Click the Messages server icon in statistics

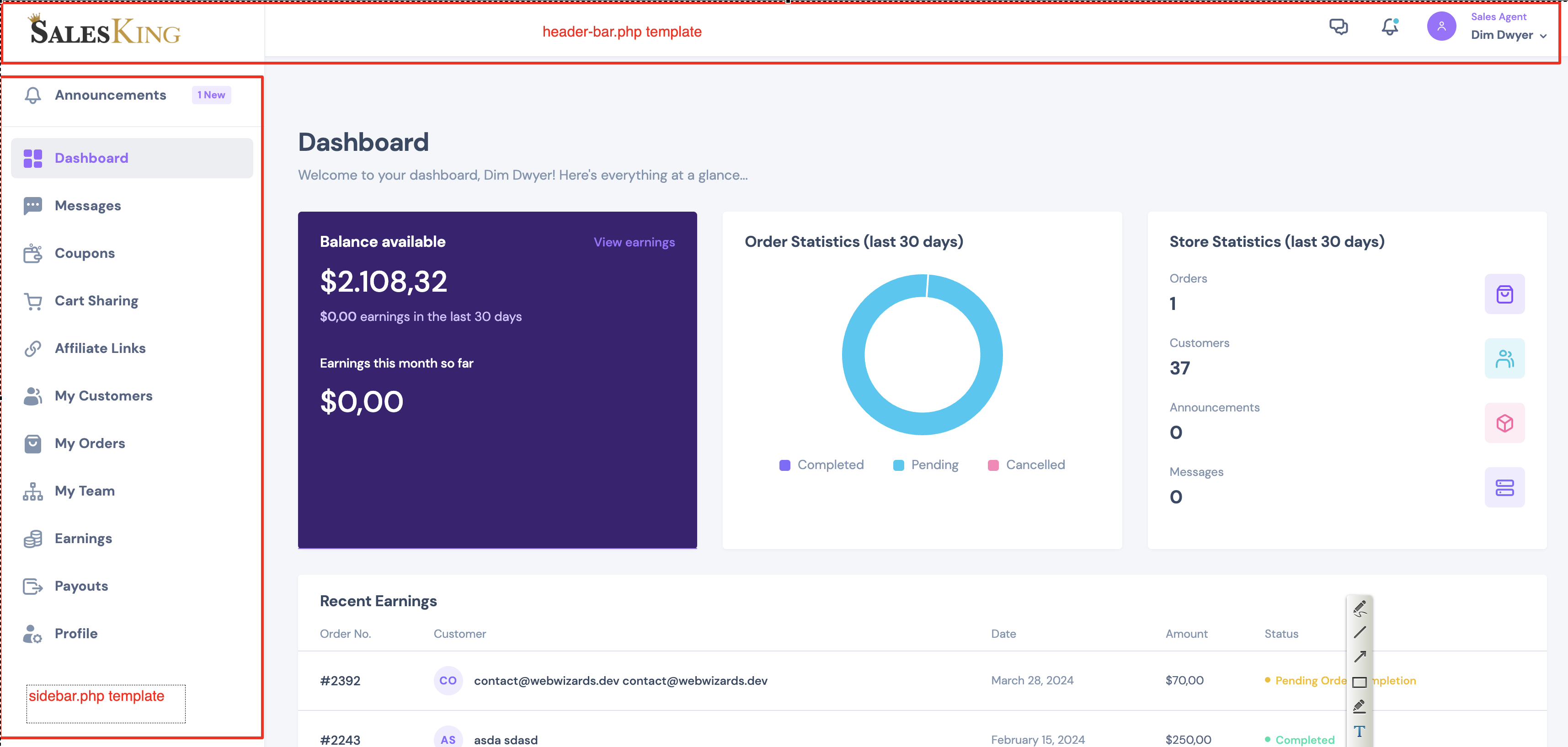click(x=1504, y=488)
